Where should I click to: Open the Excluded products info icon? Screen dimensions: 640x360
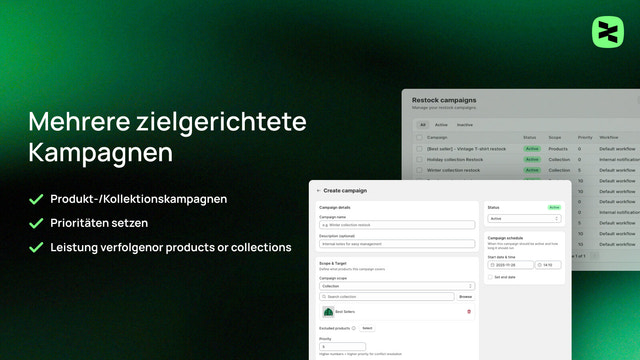(x=354, y=328)
